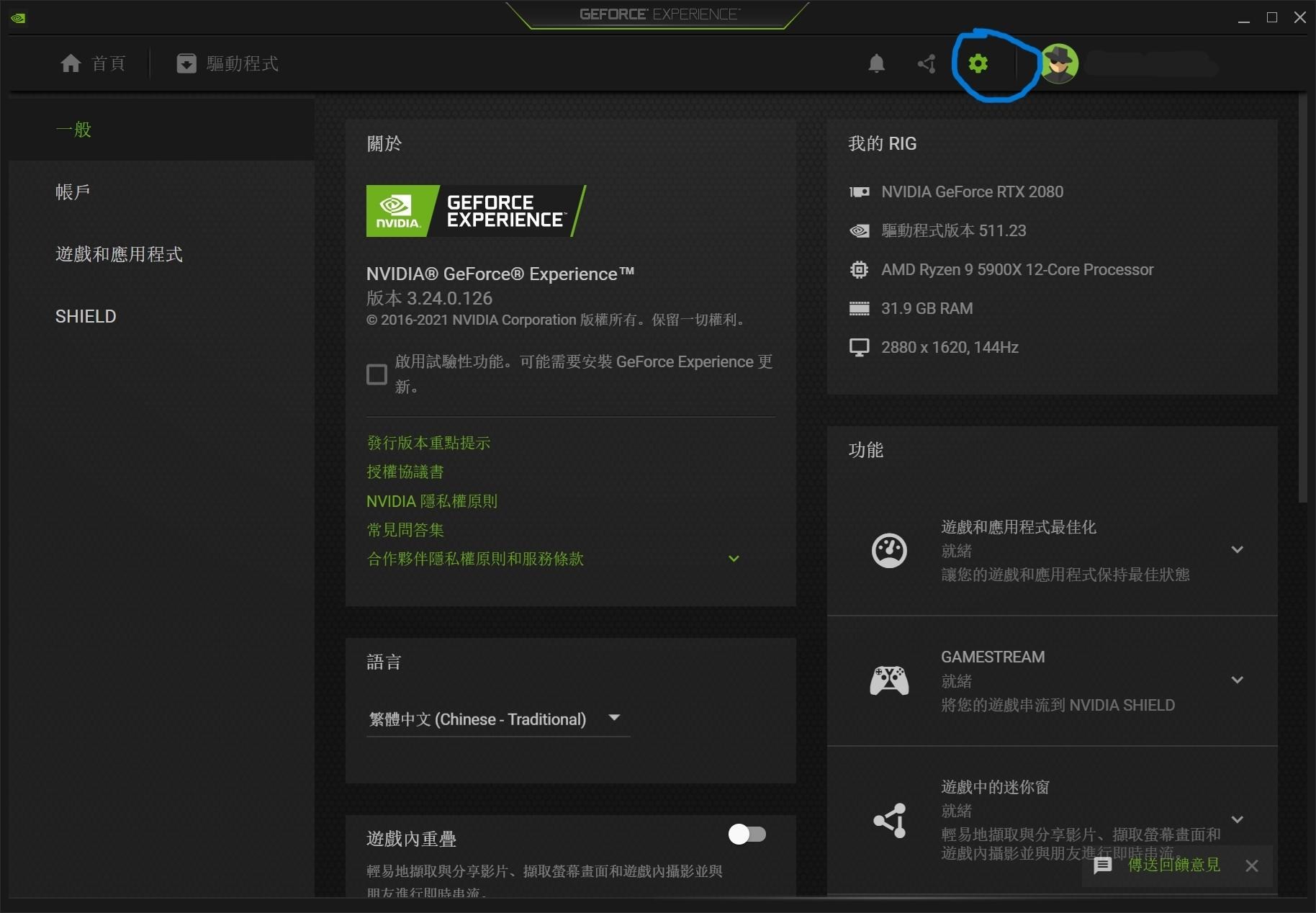Switch to the 驅動程式 tab
Image resolution: width=1316 pixels, height=913 pixels.
(227, 63)
